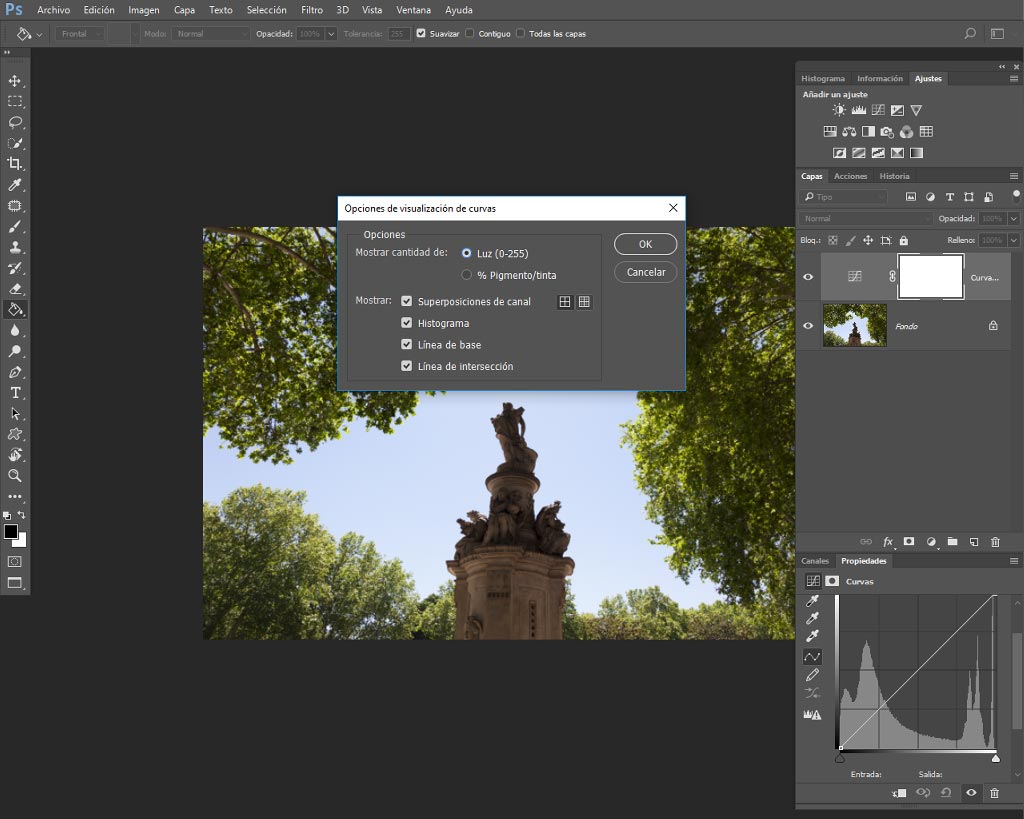Open the layer blend mode Normal dropdown
The height and width of the screenshot is (819, 1024).
[x=865, y=218]
